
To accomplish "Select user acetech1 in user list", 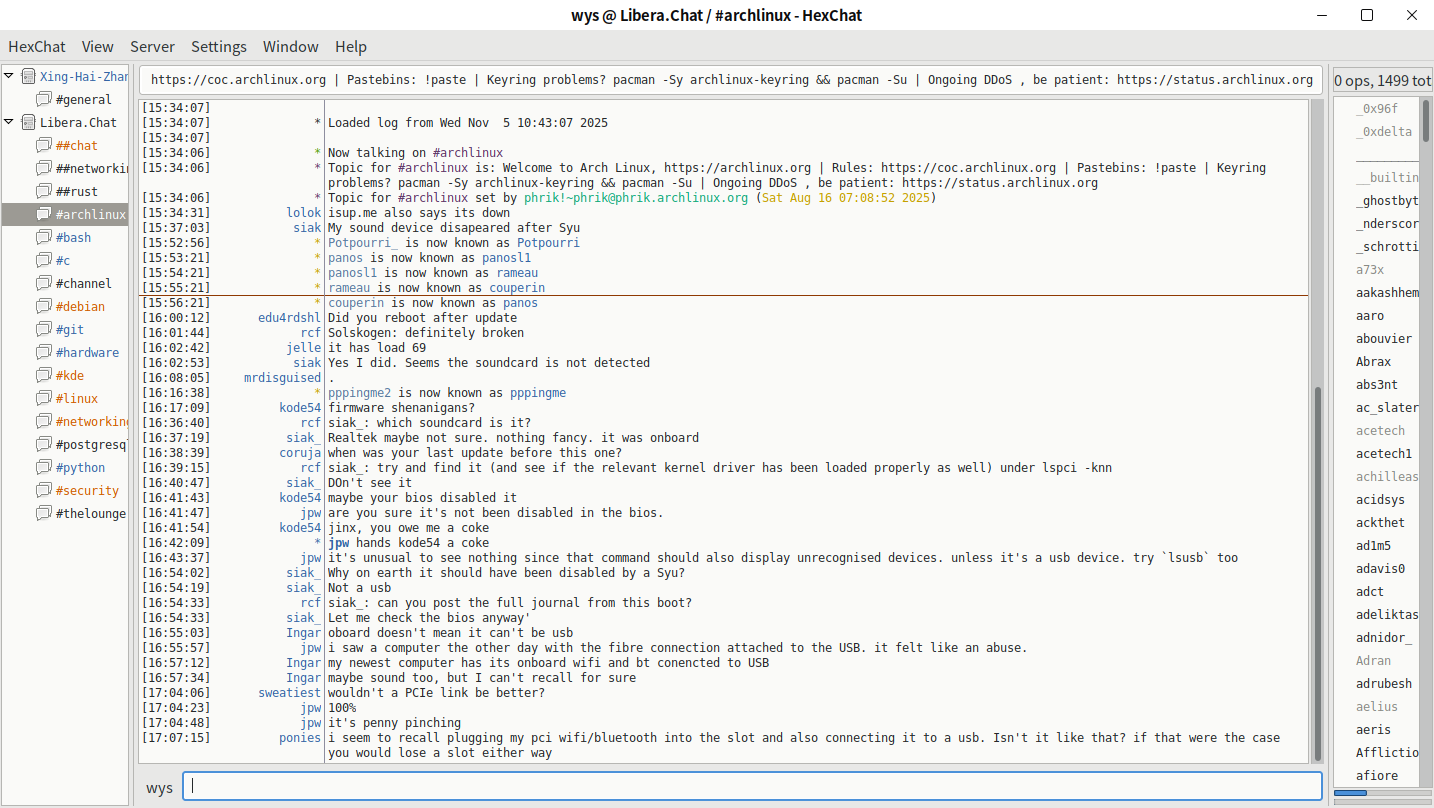I will point(1384,454).
